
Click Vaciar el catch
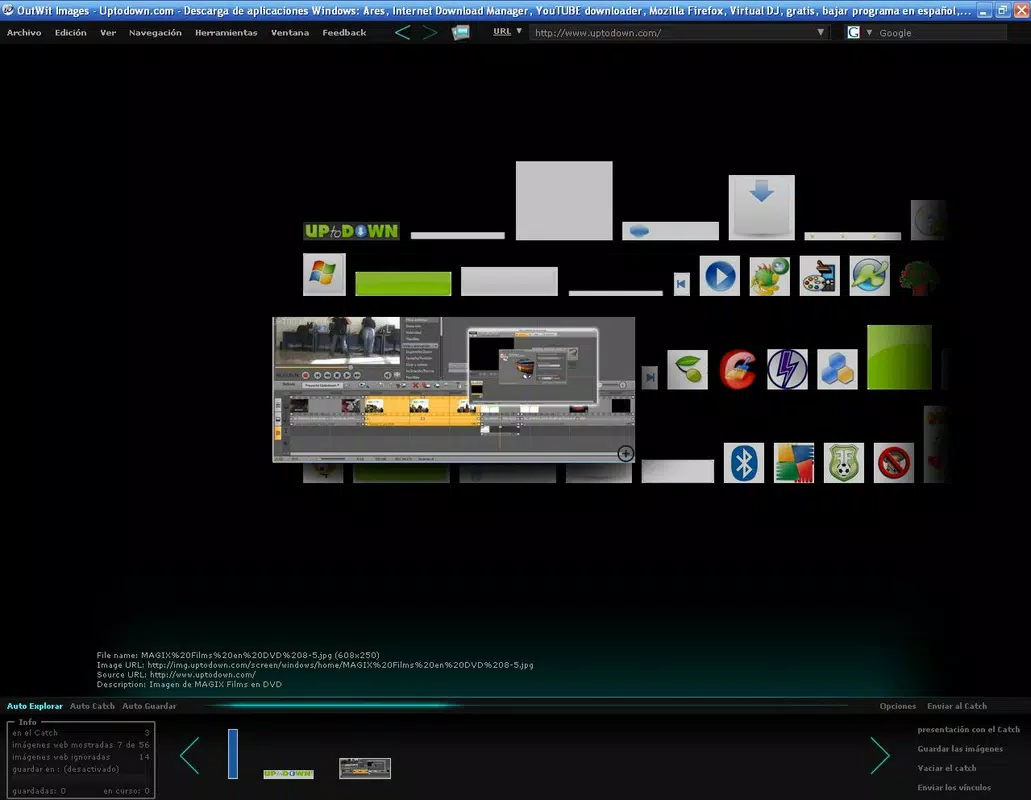point(947,768)
